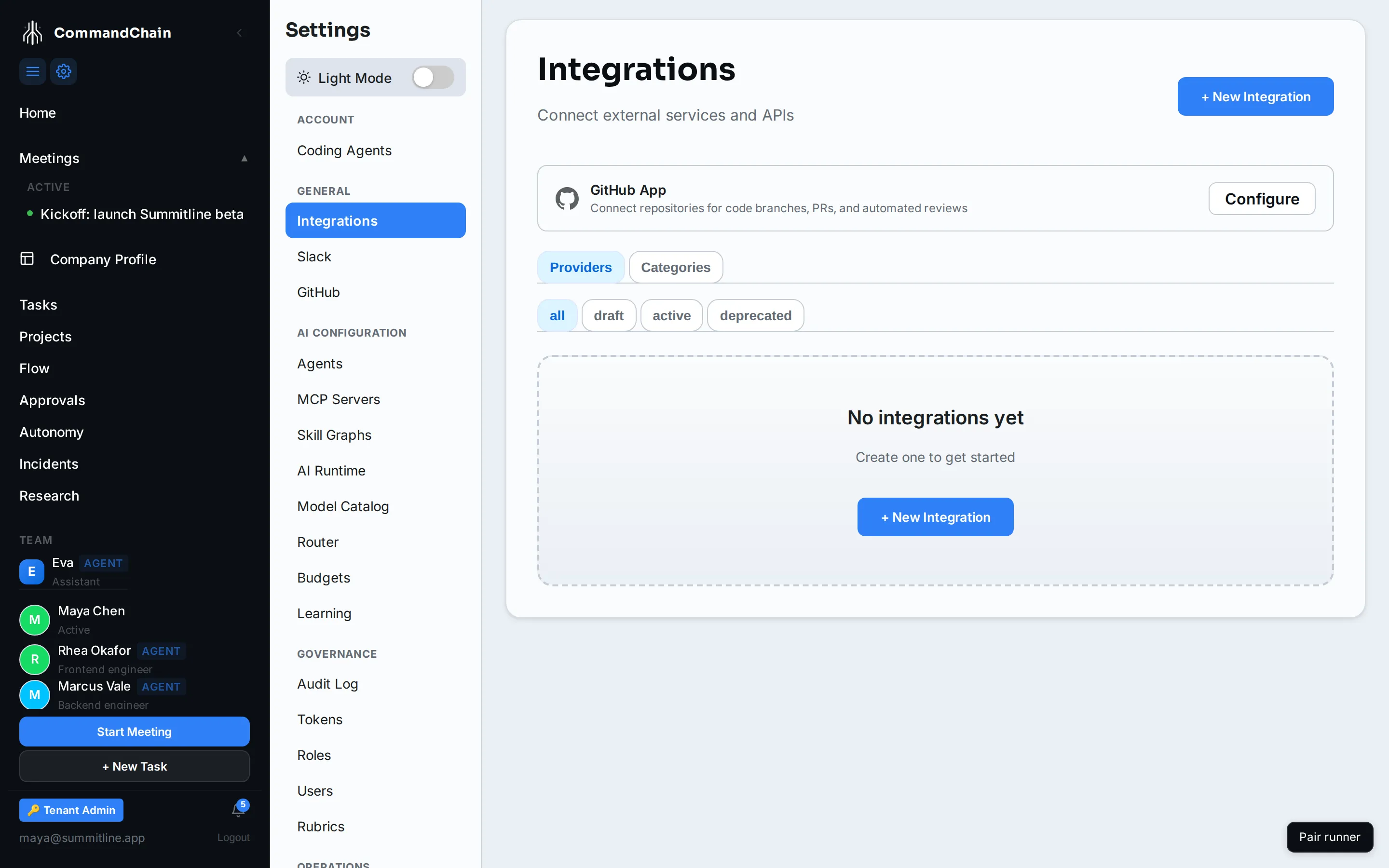Select the 'all' filter tab
Image resolution: width=1389 pixels, height=868 pixels.
[x=557, y=315]
